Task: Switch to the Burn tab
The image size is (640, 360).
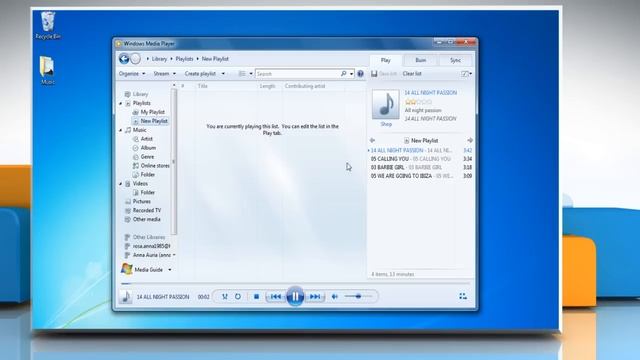Action: (420, 60)
